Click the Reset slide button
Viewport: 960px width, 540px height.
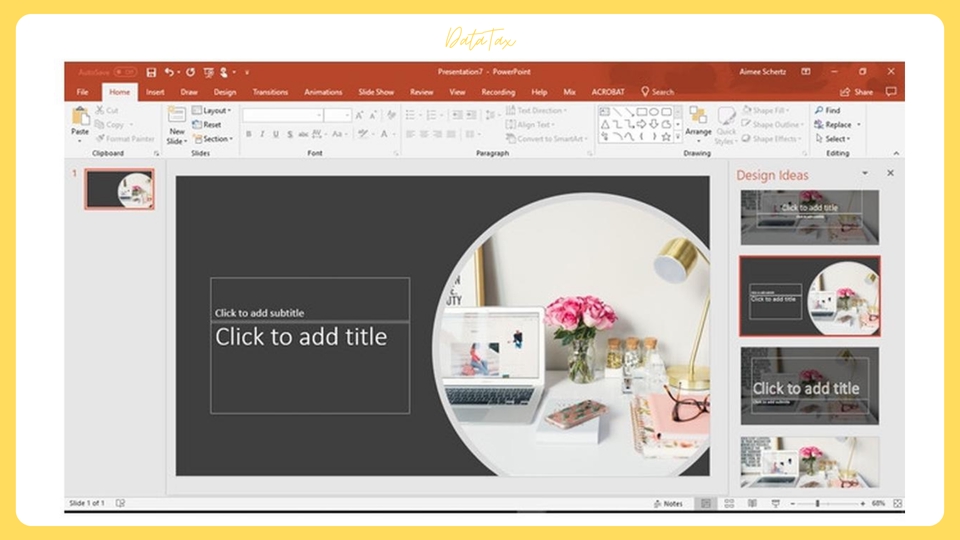click(x=207, y=124)
